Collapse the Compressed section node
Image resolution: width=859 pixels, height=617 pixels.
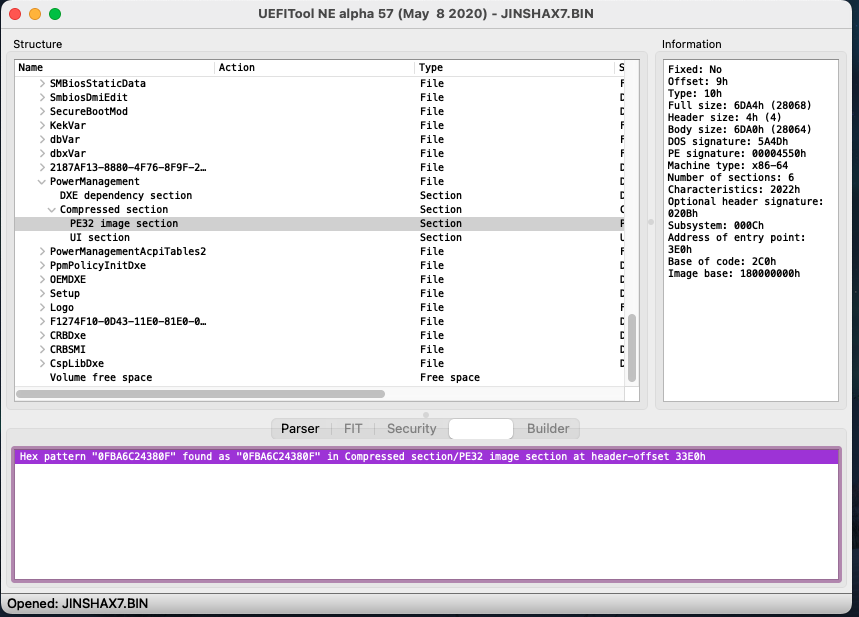click(51, 209)
